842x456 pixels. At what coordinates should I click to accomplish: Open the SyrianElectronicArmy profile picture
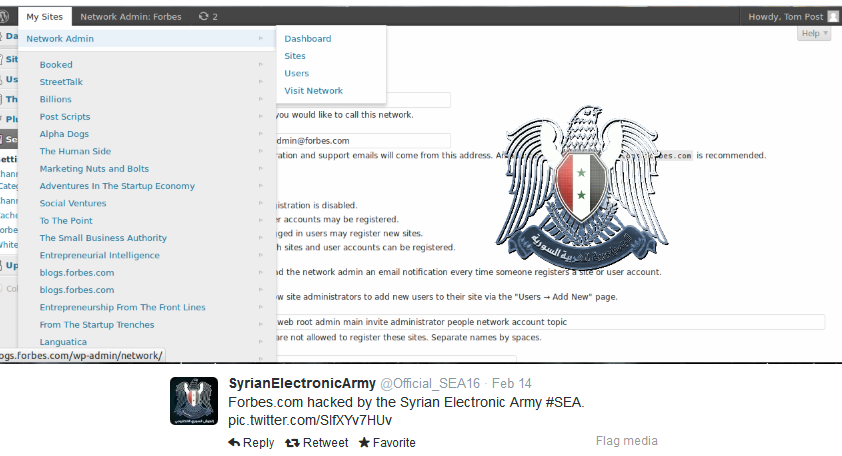194,401
